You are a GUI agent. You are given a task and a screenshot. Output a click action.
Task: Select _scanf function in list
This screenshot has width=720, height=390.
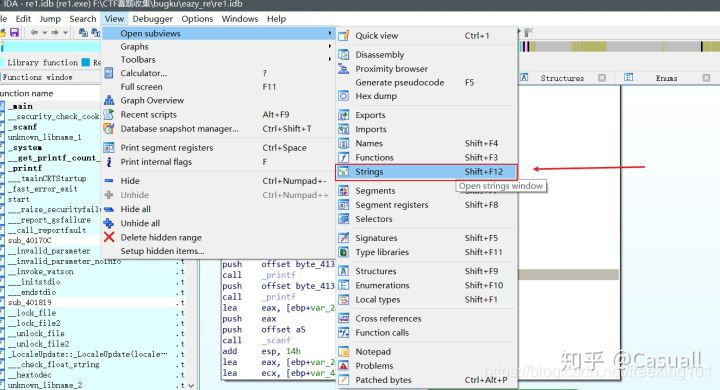tap(22, 127)
